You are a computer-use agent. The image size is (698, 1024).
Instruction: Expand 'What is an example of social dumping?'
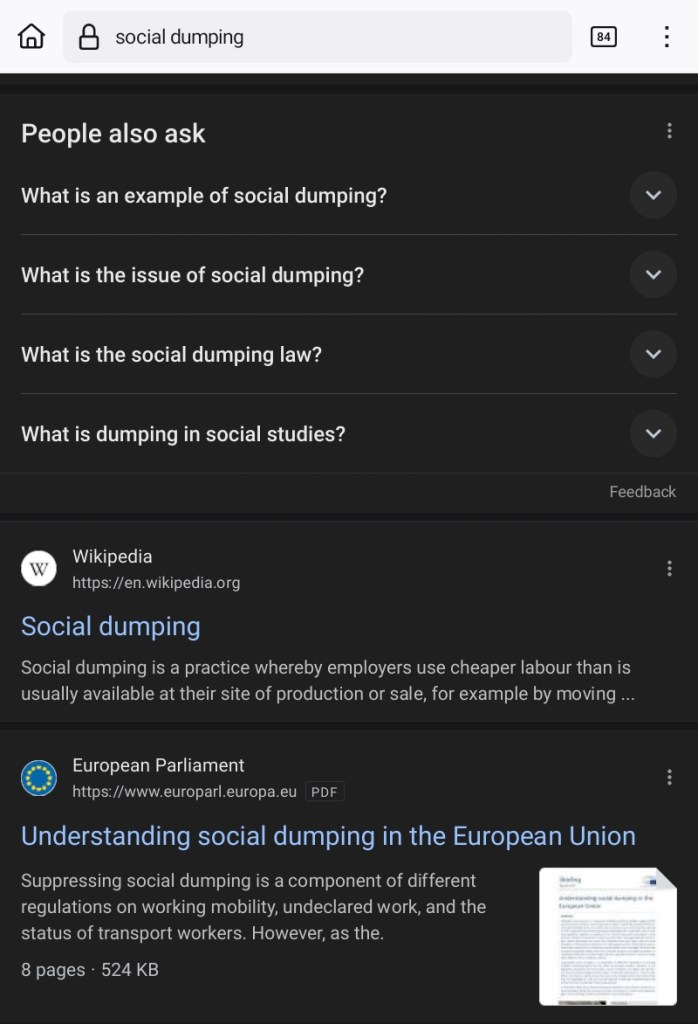pyautogui.click(x=653, y=196)
